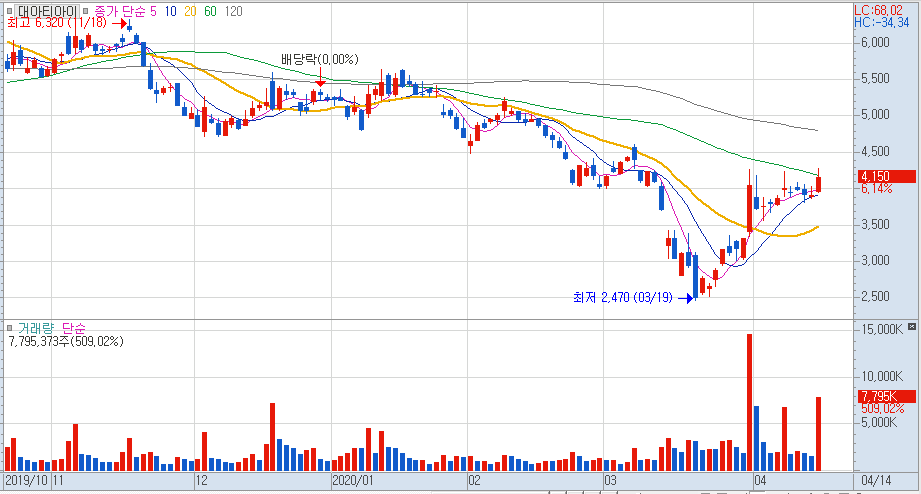The image size is (921, 494).
Task: Select the 120-day moving average label
Action: pos(233,11)
